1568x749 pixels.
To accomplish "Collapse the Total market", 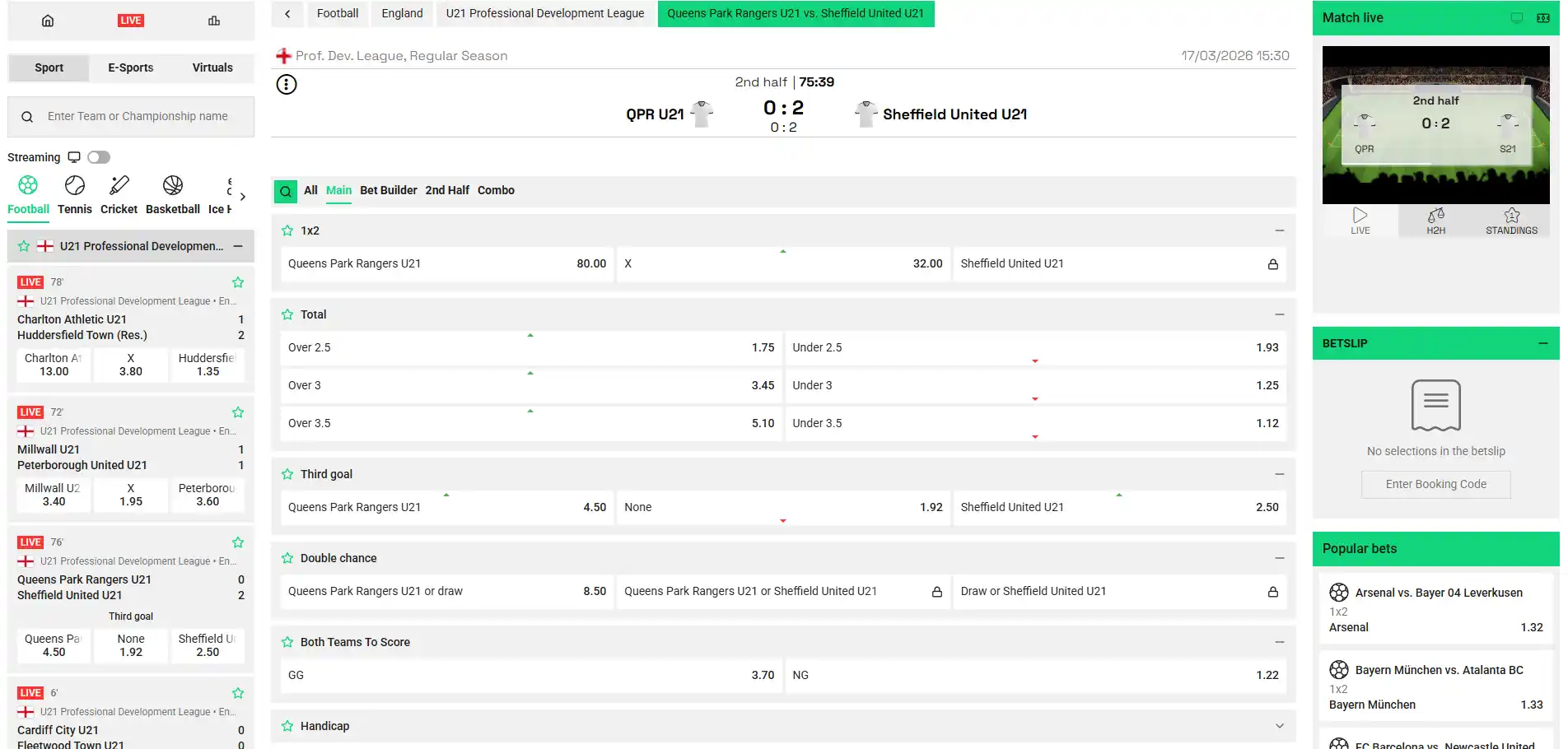I will point(1280,314).
